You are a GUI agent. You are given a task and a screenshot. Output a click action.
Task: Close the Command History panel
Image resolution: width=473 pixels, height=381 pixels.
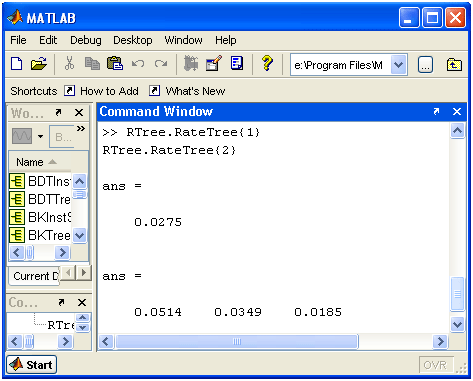pyautogui.click(x=82, y=302)
